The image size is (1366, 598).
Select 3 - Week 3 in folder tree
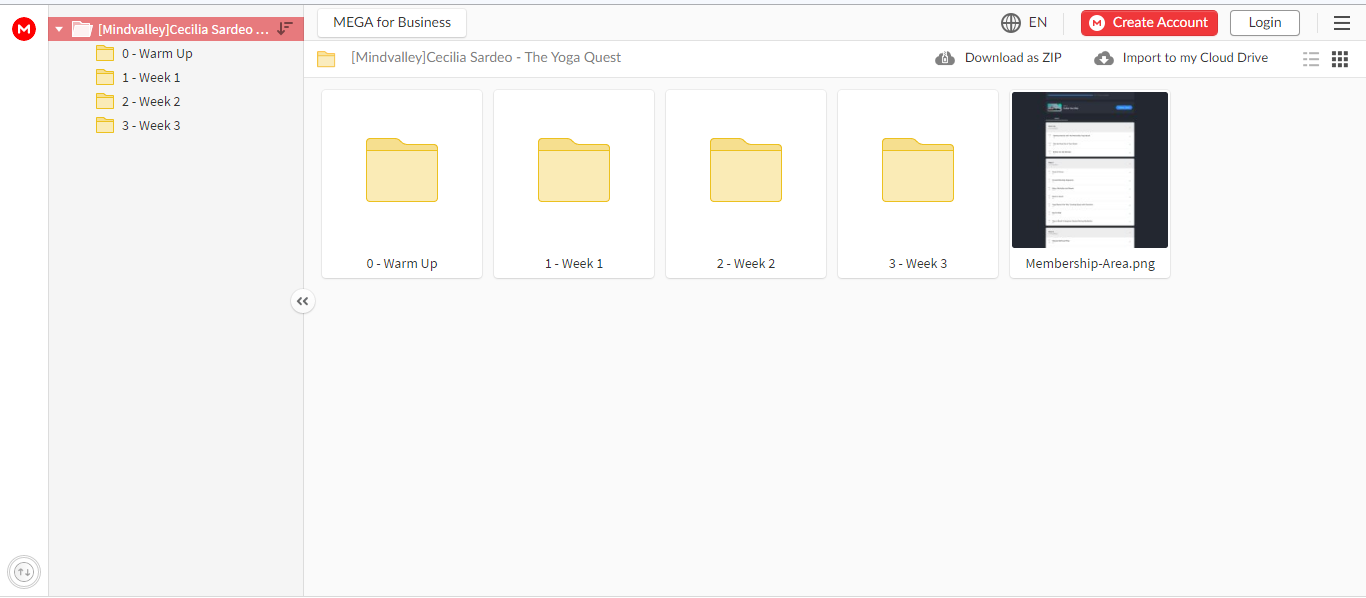click(151, 125)
